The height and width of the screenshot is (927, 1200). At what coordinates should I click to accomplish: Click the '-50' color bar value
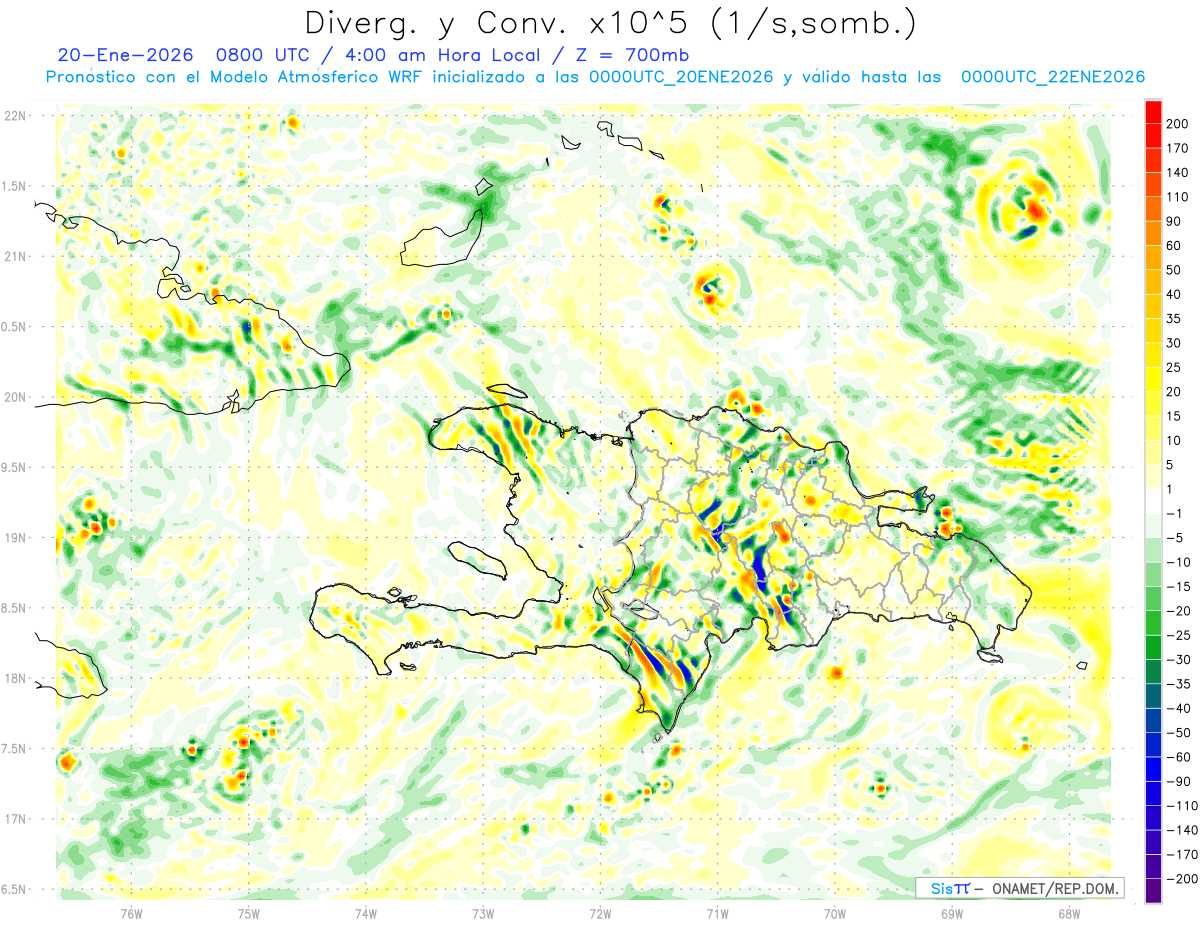tap(1177, 733)
